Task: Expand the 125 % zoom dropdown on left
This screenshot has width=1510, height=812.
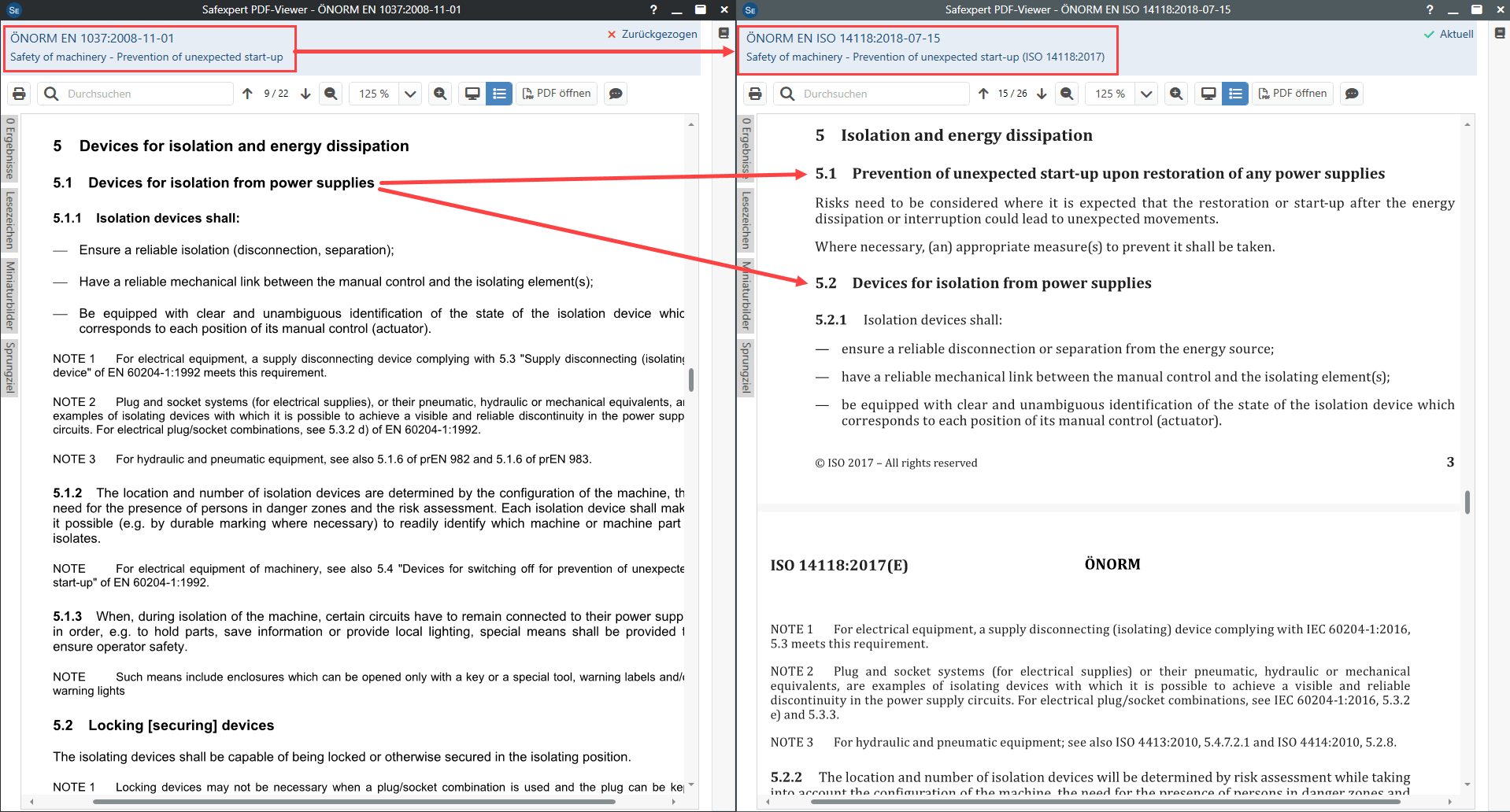Action: (410, 94)
